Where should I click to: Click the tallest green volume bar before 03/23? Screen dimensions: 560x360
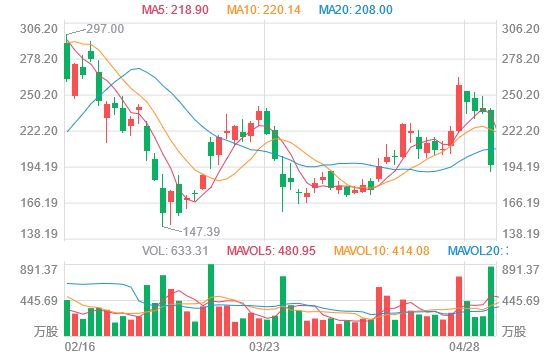point(211,300)
